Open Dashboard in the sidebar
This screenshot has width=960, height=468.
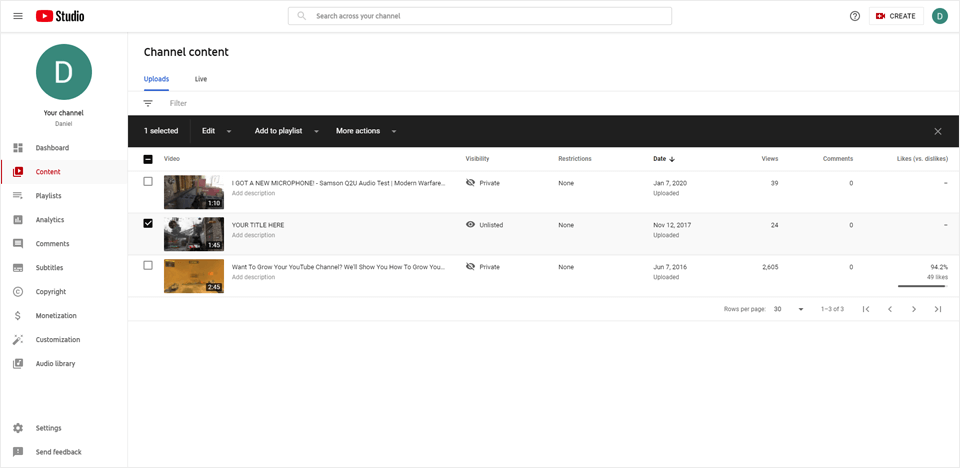[64, 148]
